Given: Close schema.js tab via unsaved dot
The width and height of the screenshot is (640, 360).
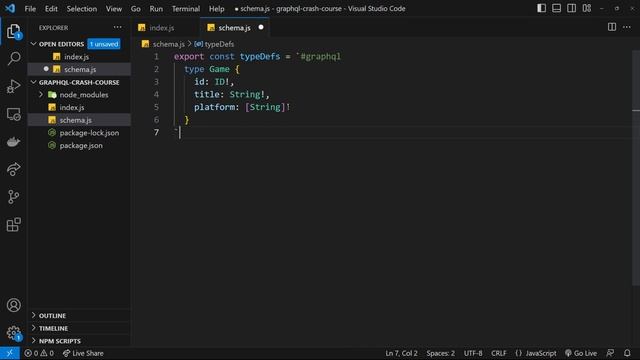Looking at the screenshot, I should (261, 27).
